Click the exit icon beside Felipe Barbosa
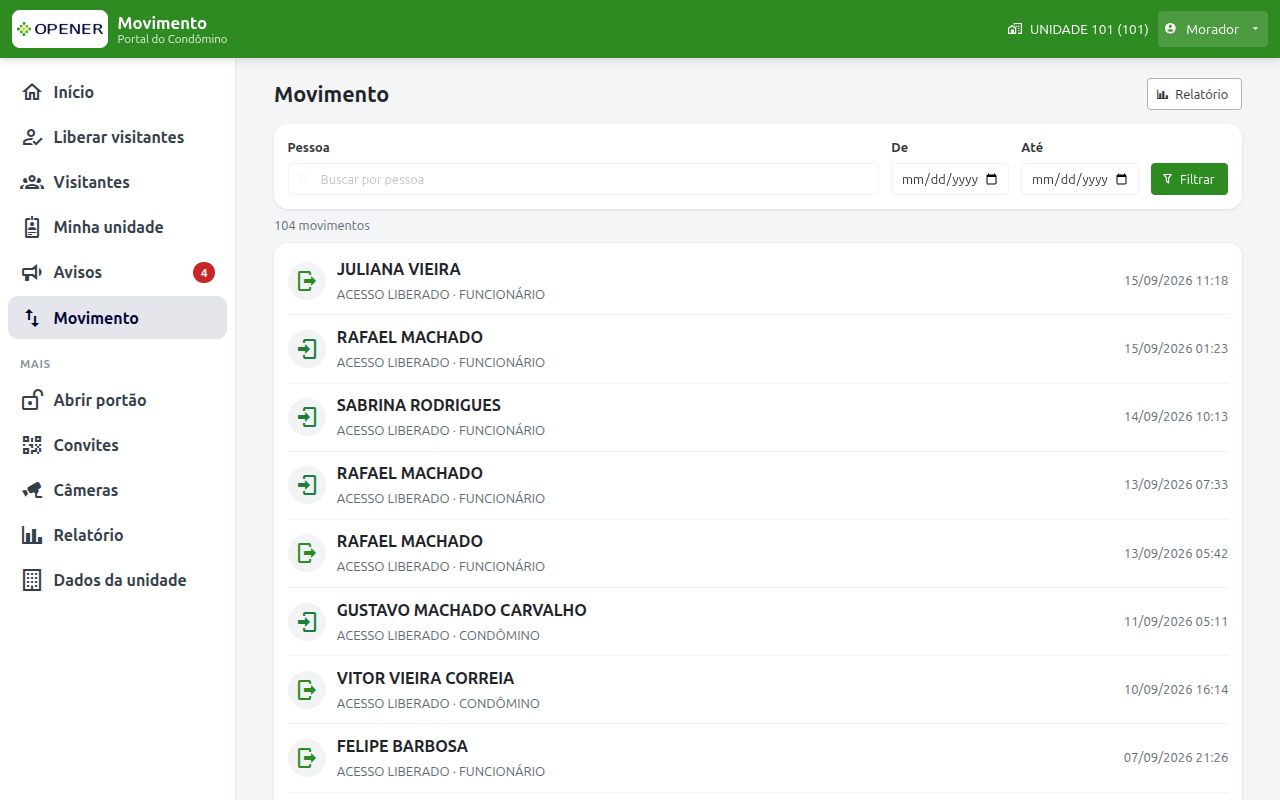Viewport: 1280px width, 800px height. 307,757
